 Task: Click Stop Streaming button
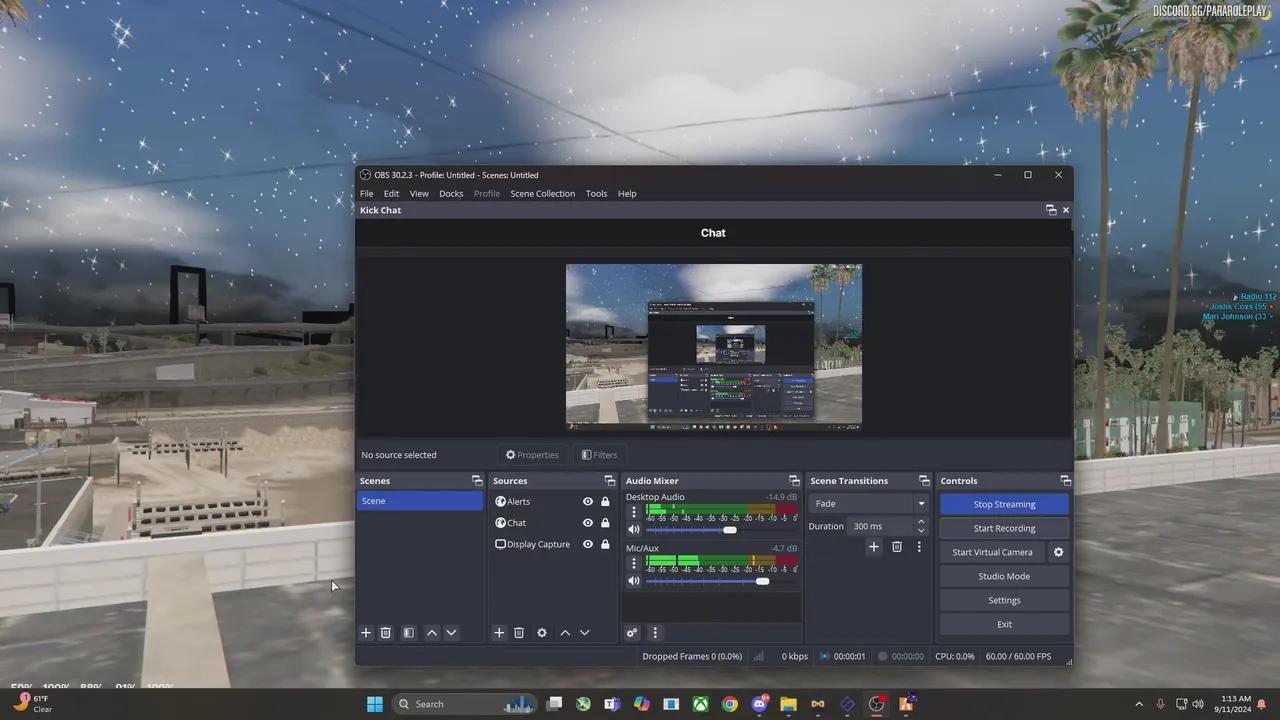point(1004,504)
